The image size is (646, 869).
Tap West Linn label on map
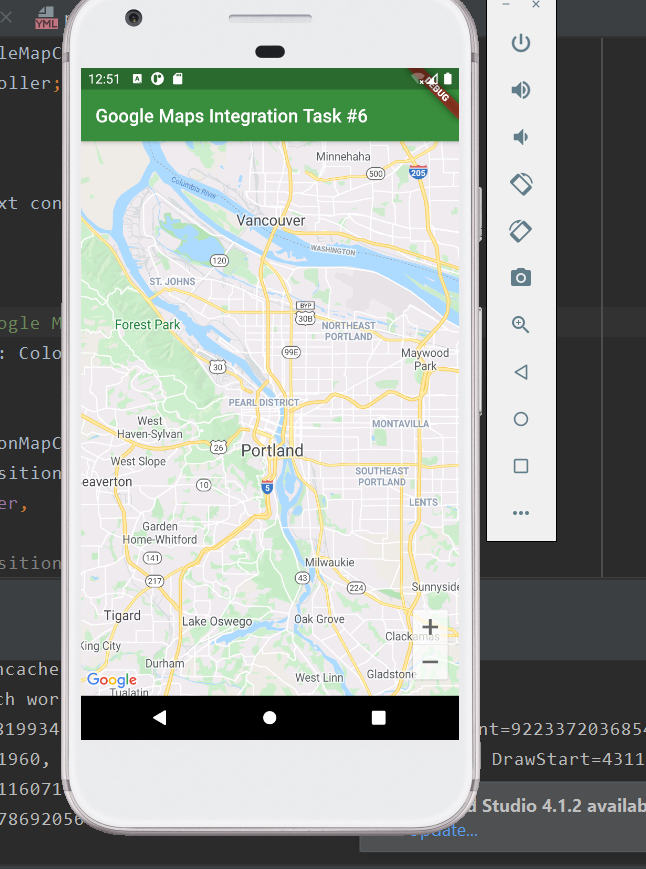click(x=319, y=678)
